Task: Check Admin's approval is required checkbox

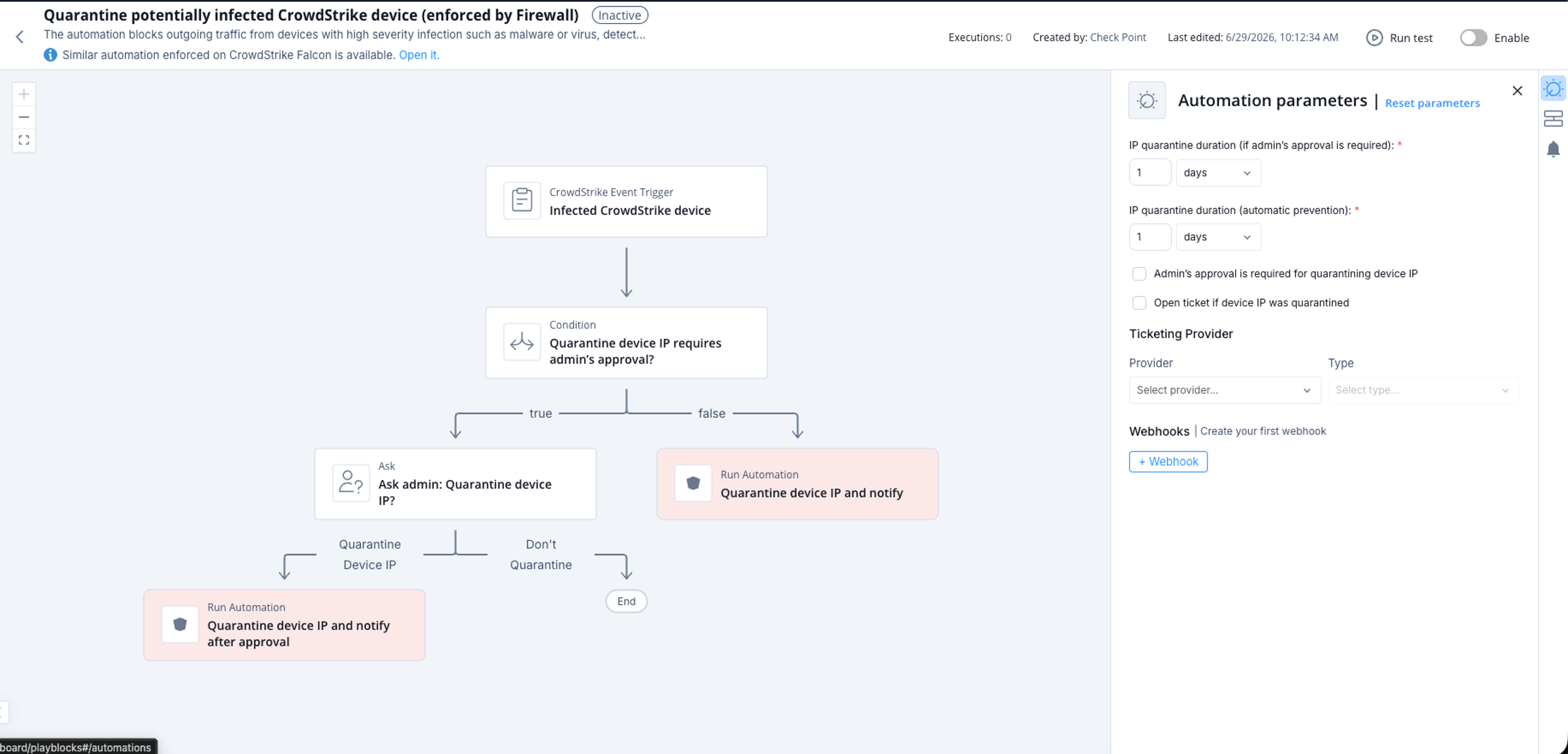Action: click(x=1139, y=274)
